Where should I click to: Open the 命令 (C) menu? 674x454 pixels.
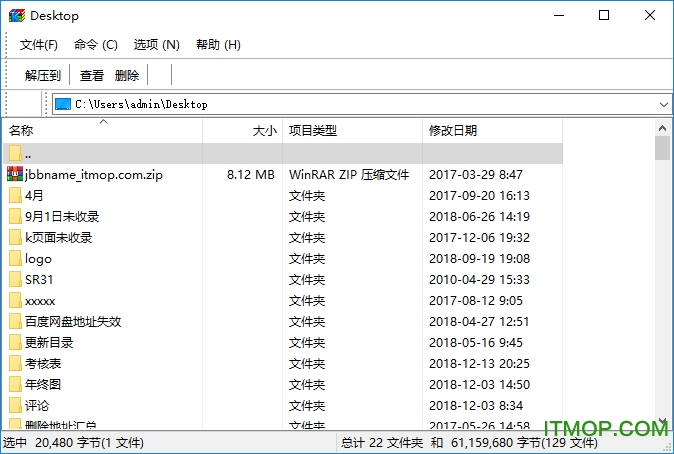(x=95, y=44)
